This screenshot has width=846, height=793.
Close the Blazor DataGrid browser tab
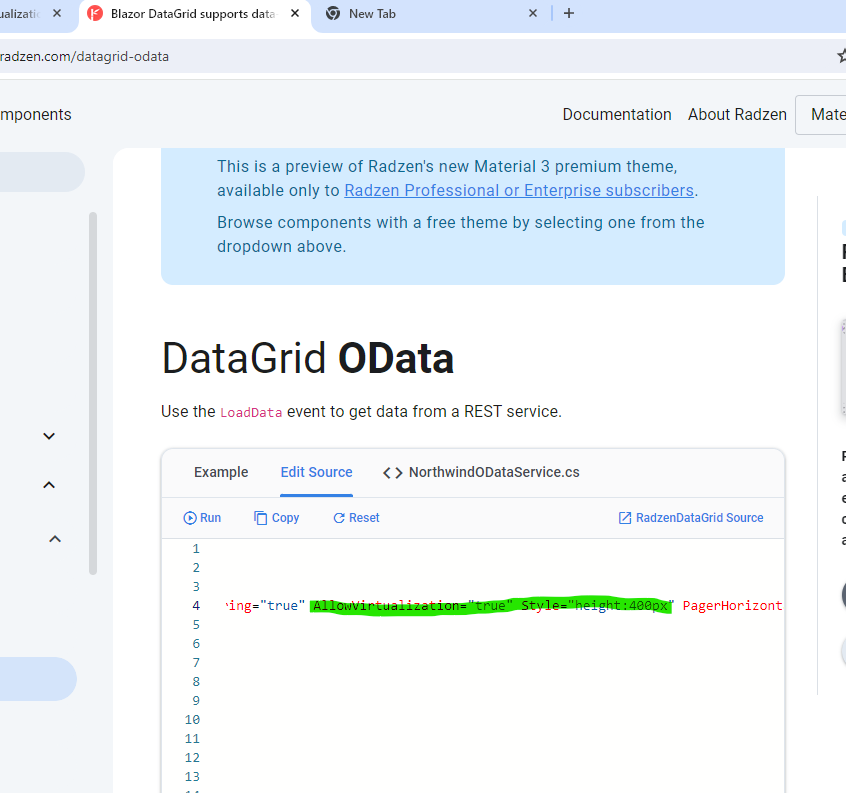click(295, 13)
